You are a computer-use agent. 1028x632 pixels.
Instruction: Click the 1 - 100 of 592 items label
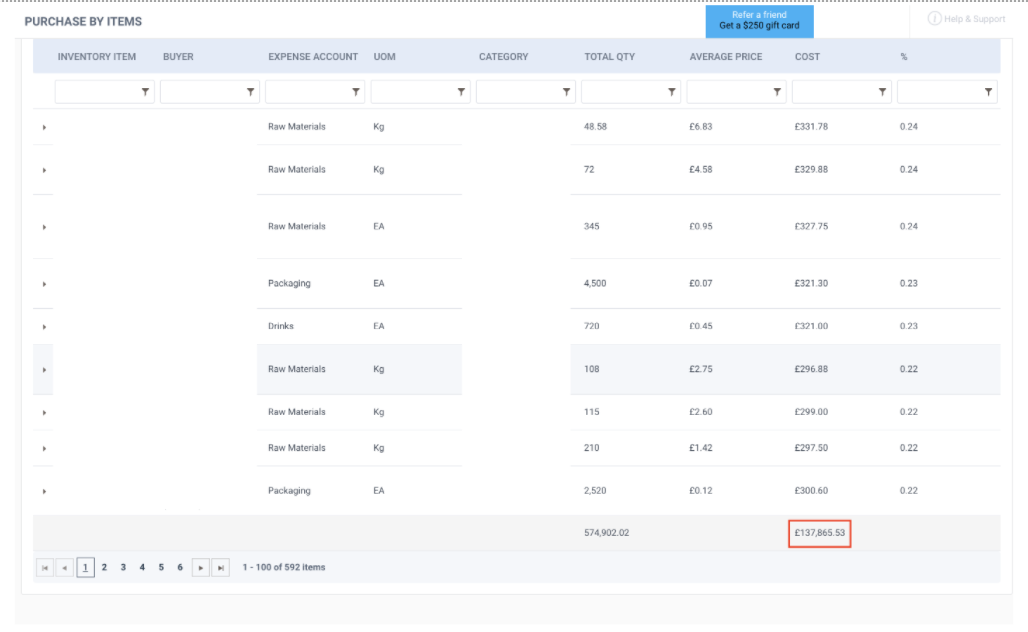click(284, 568)
